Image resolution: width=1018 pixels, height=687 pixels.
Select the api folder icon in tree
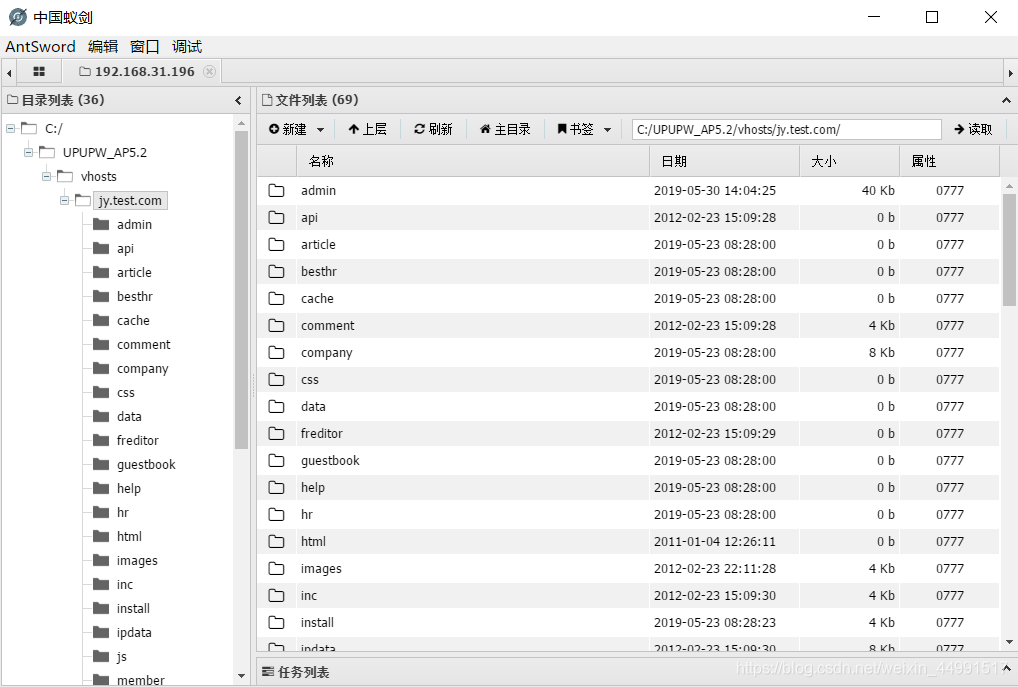[x=101, y=249]
